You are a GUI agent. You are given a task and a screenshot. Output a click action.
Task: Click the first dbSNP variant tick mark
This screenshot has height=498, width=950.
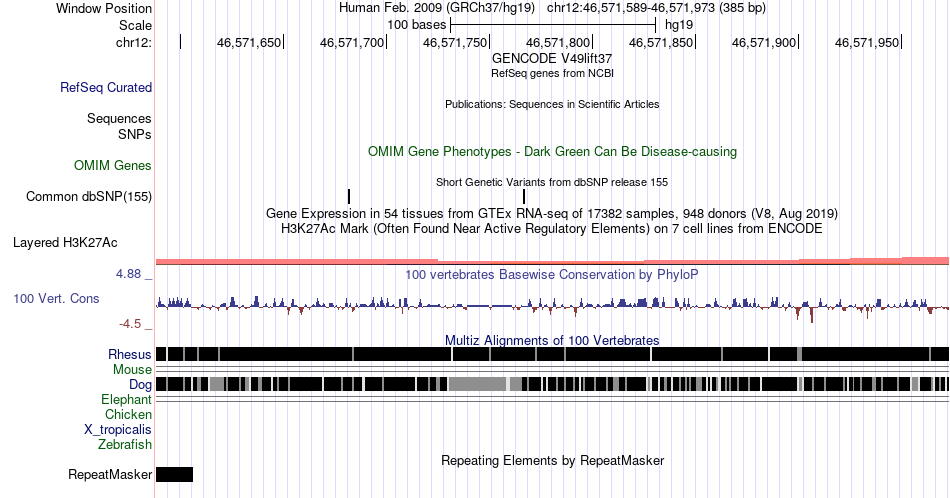(349, 196)
